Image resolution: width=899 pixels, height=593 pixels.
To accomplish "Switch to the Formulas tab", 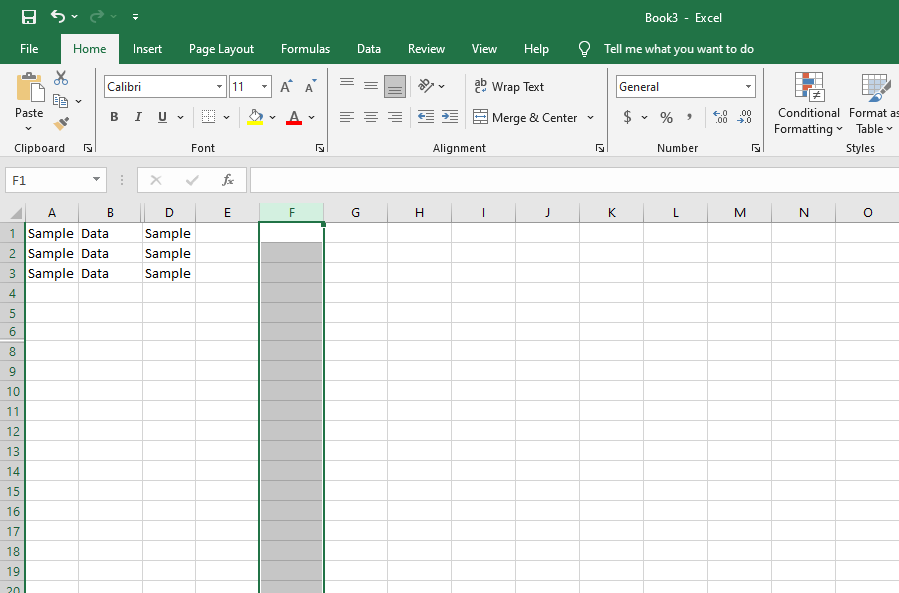I will (305, 48).
